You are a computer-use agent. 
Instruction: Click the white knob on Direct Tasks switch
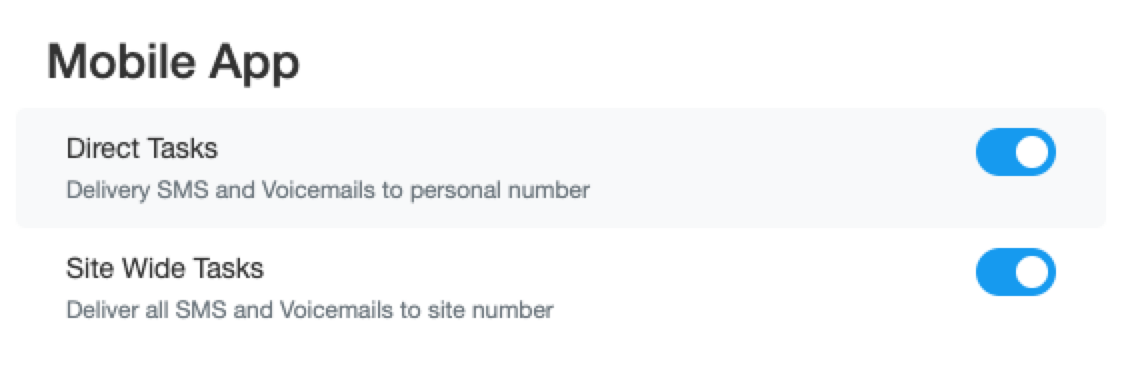tap(1032, 152)
